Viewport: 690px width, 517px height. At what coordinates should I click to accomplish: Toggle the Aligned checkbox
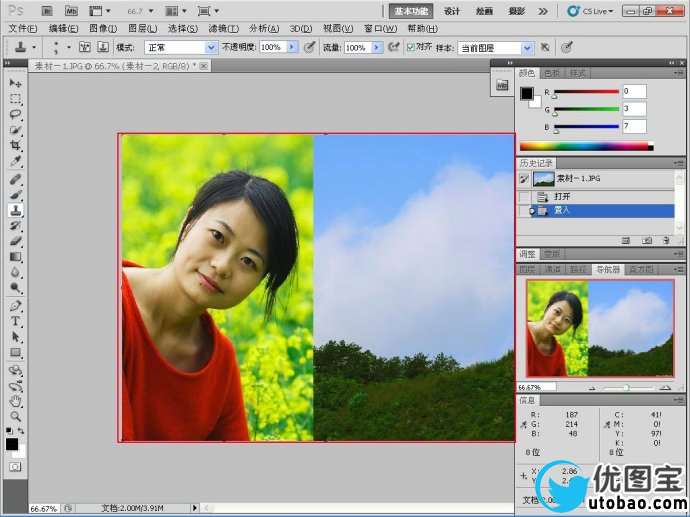click(411, 47)
